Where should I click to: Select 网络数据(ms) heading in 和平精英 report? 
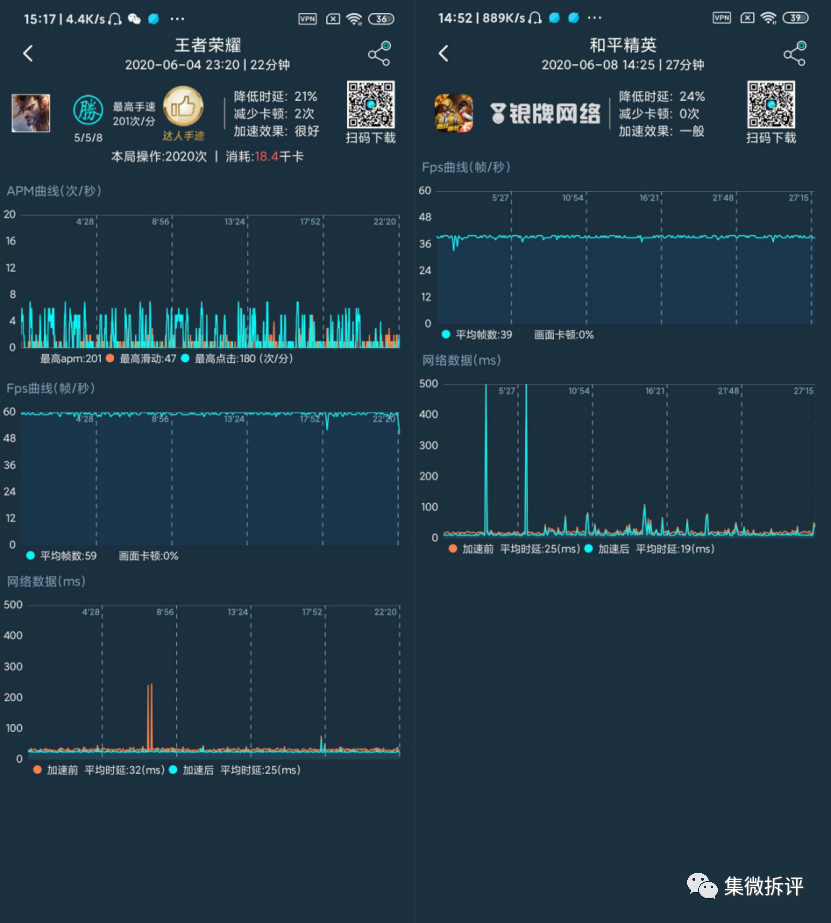coord(461,360)
